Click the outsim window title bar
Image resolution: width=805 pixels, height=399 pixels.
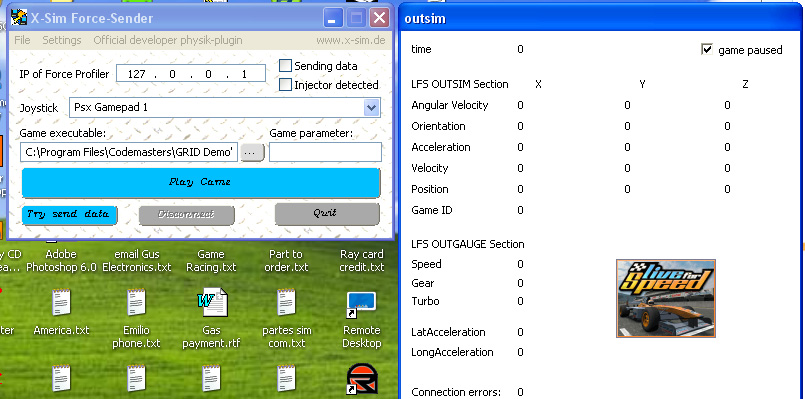point(602,19)
